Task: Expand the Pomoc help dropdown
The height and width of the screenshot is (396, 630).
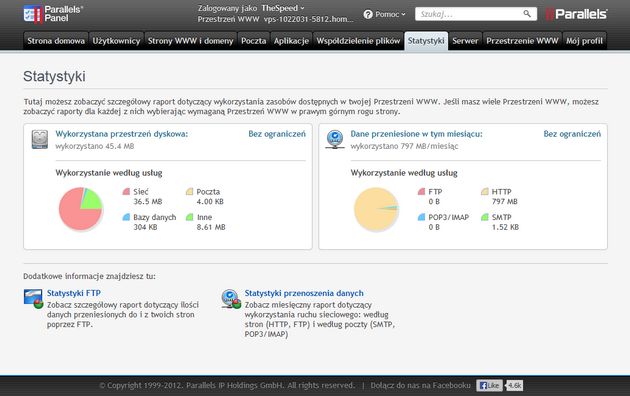Action: coord(390,14)
